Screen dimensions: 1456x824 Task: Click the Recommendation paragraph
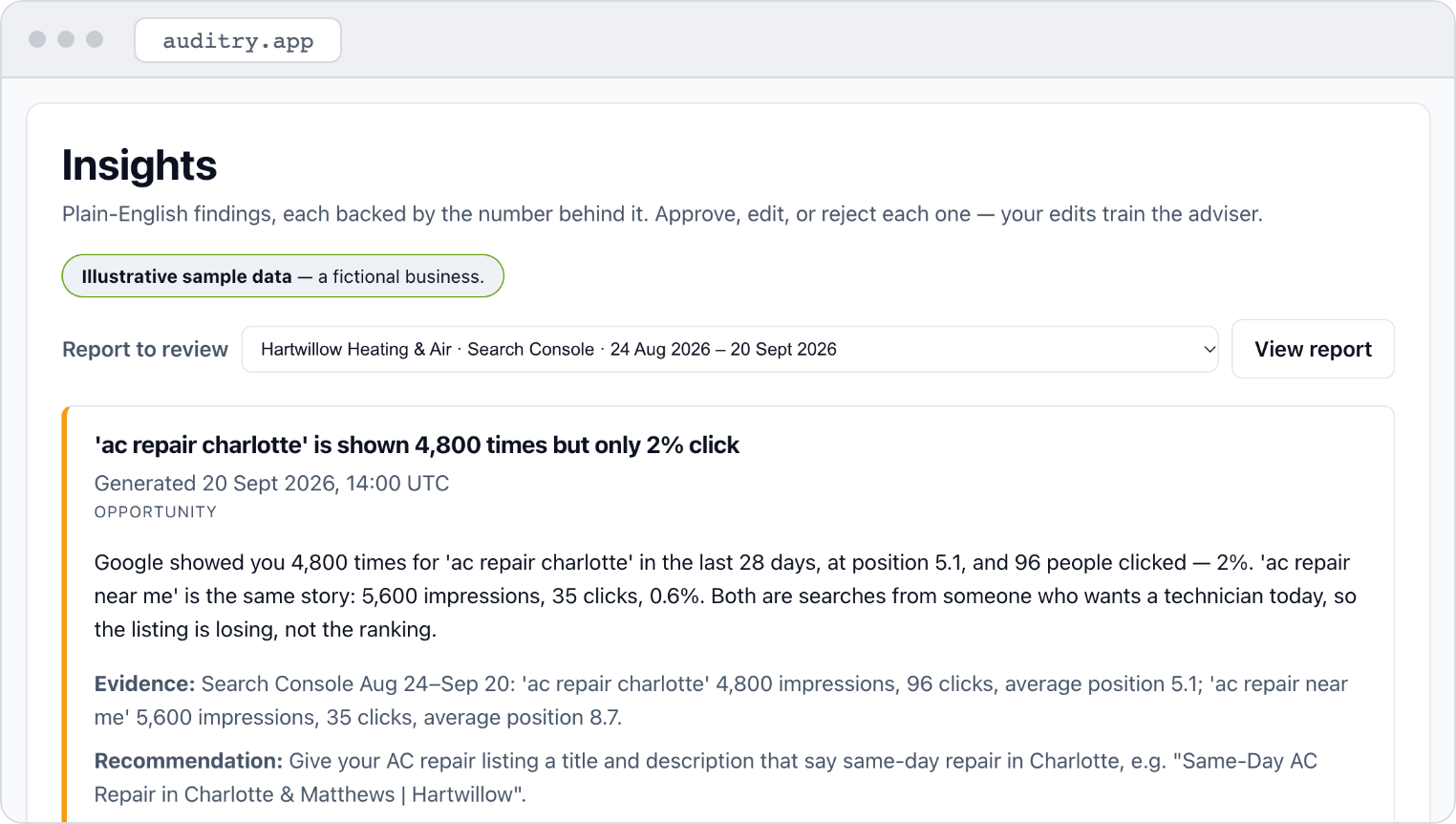pyautogui.click(x=706, y=778)
